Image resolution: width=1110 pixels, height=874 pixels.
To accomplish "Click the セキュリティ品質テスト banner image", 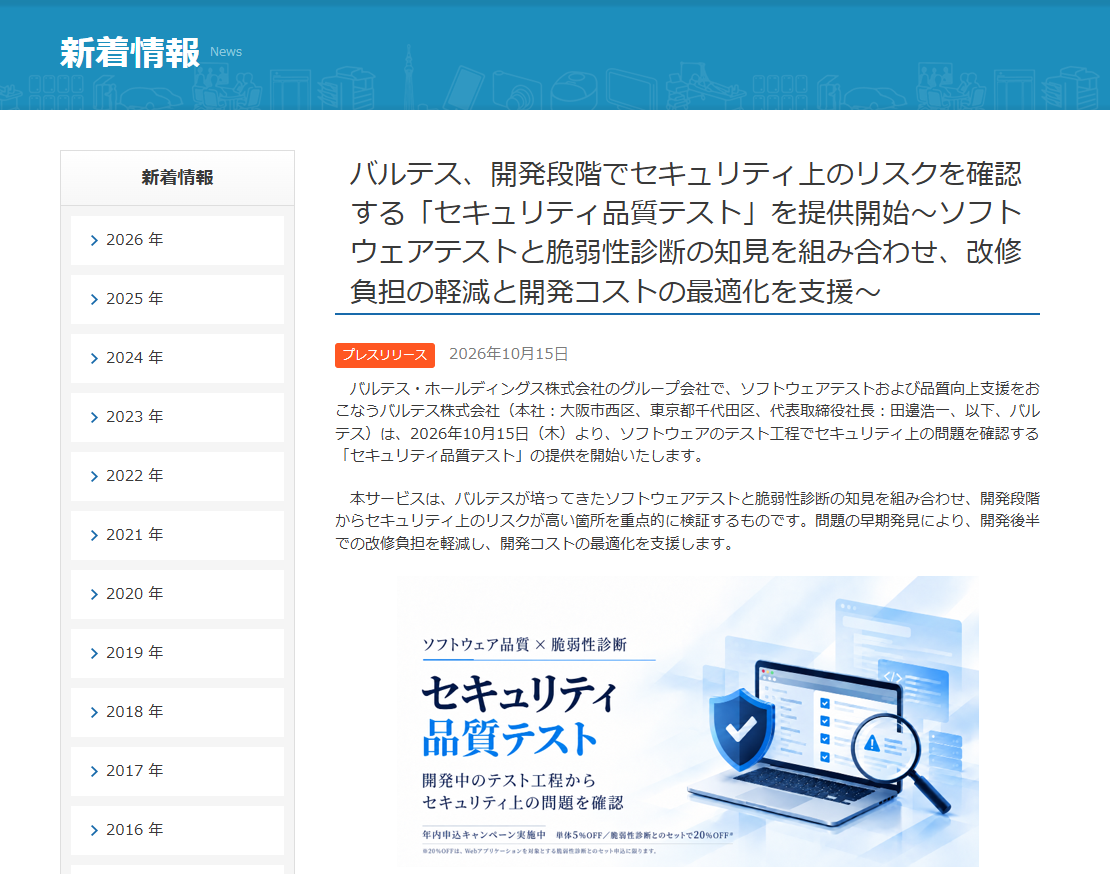I will [x=687, y=721].
